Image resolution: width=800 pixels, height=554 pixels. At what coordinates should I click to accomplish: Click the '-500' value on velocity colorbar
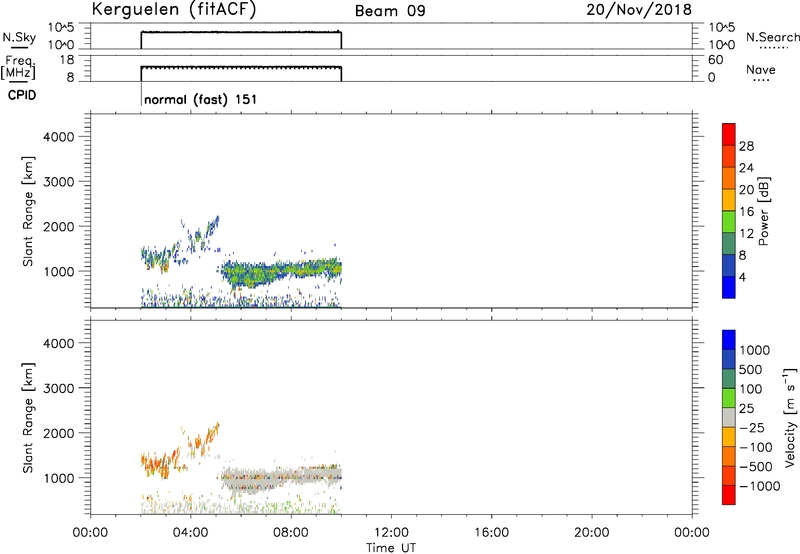(756, 467)
